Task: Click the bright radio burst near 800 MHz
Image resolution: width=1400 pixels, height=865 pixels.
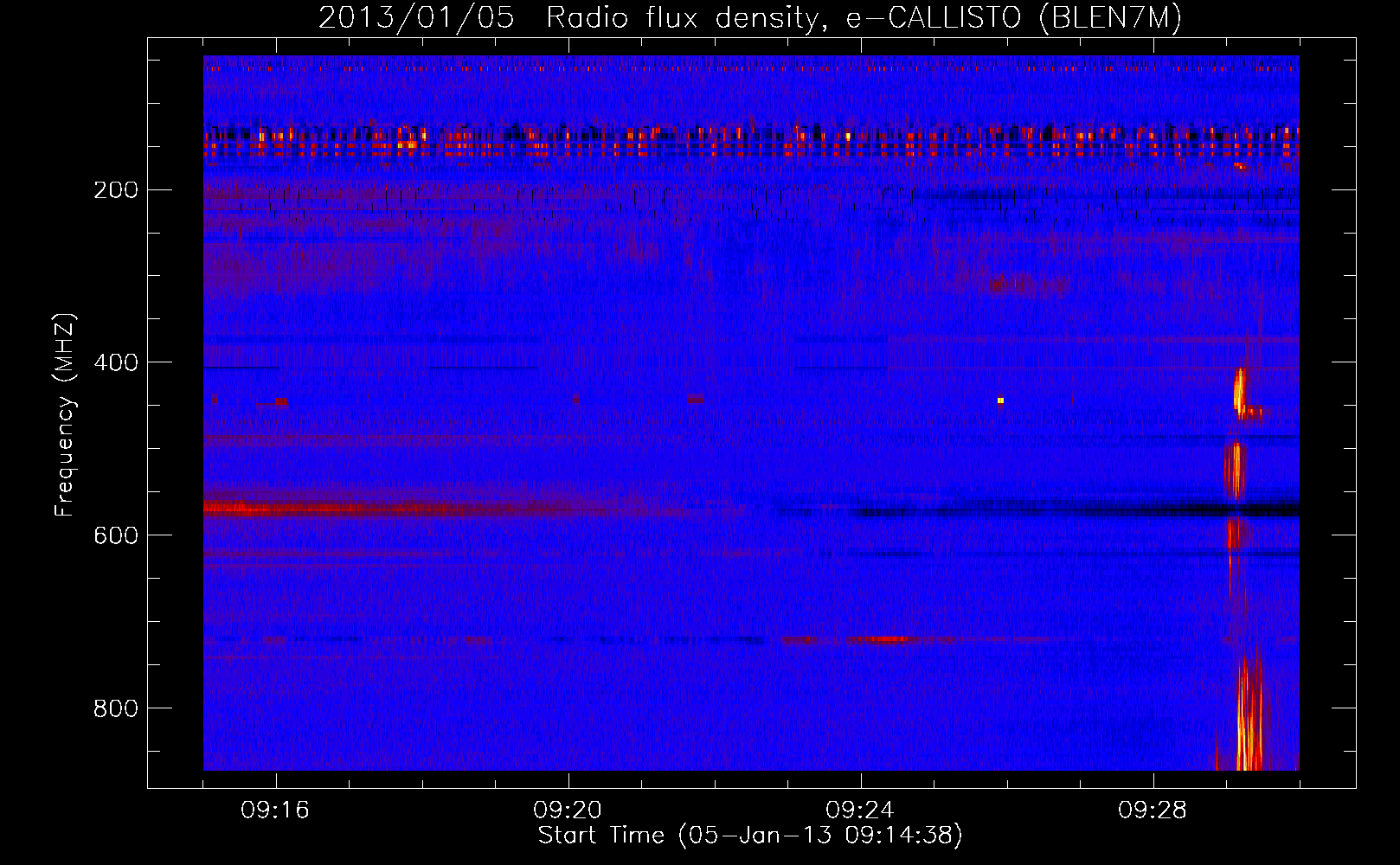Action: point(1248,714)
